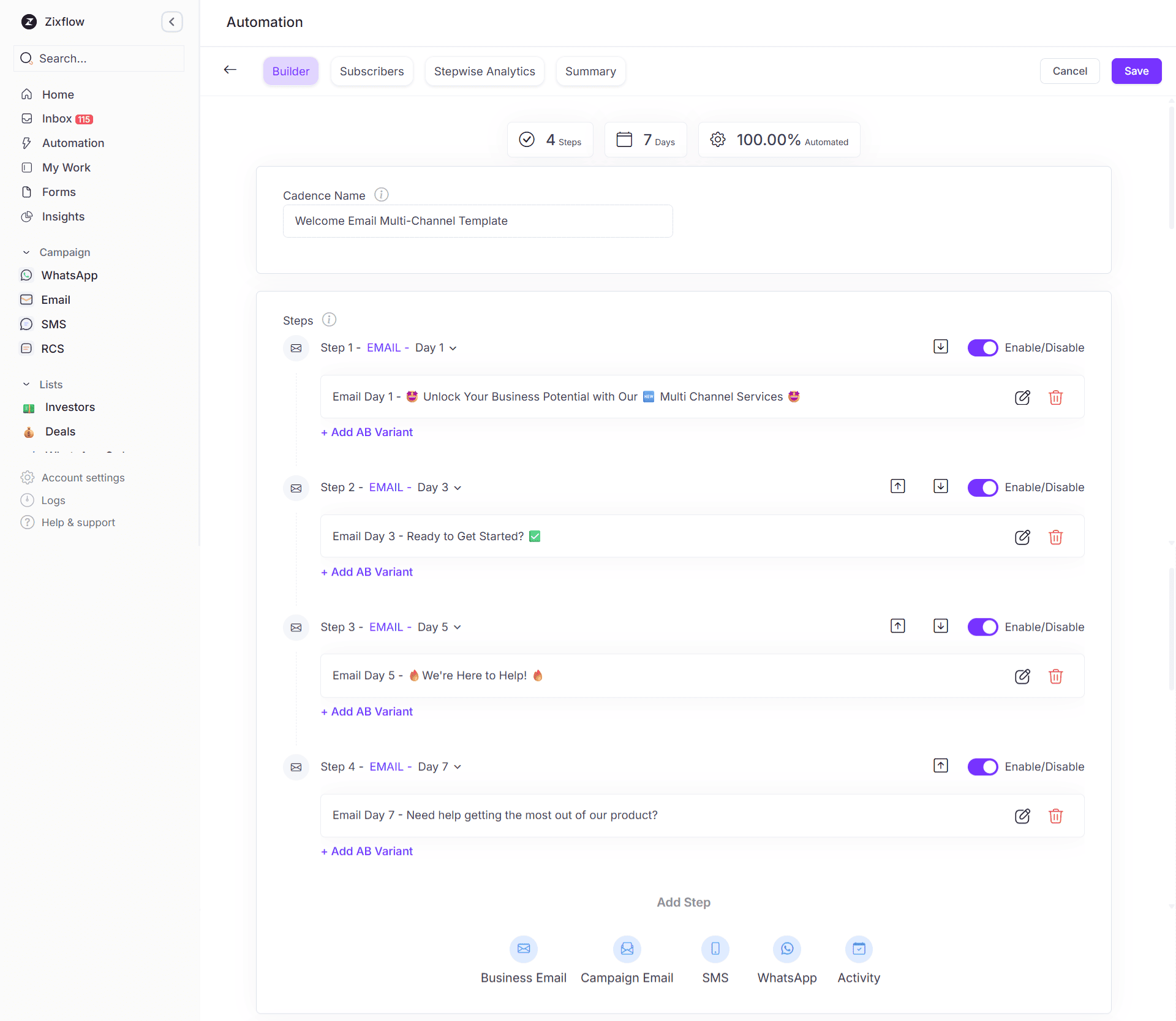The width and height of the screenshot is (1176, 1021).
Task: Move Step 2 up with the arrow icon
Action: [897, 486]
